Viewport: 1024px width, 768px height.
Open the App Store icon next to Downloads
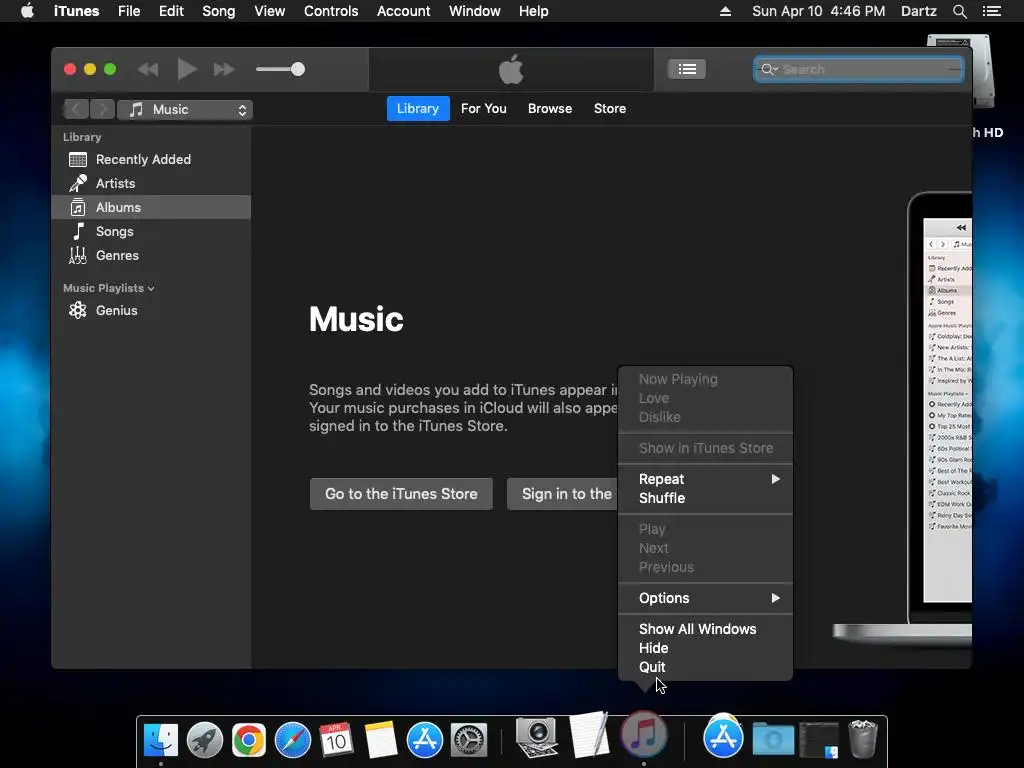[723, 737]
